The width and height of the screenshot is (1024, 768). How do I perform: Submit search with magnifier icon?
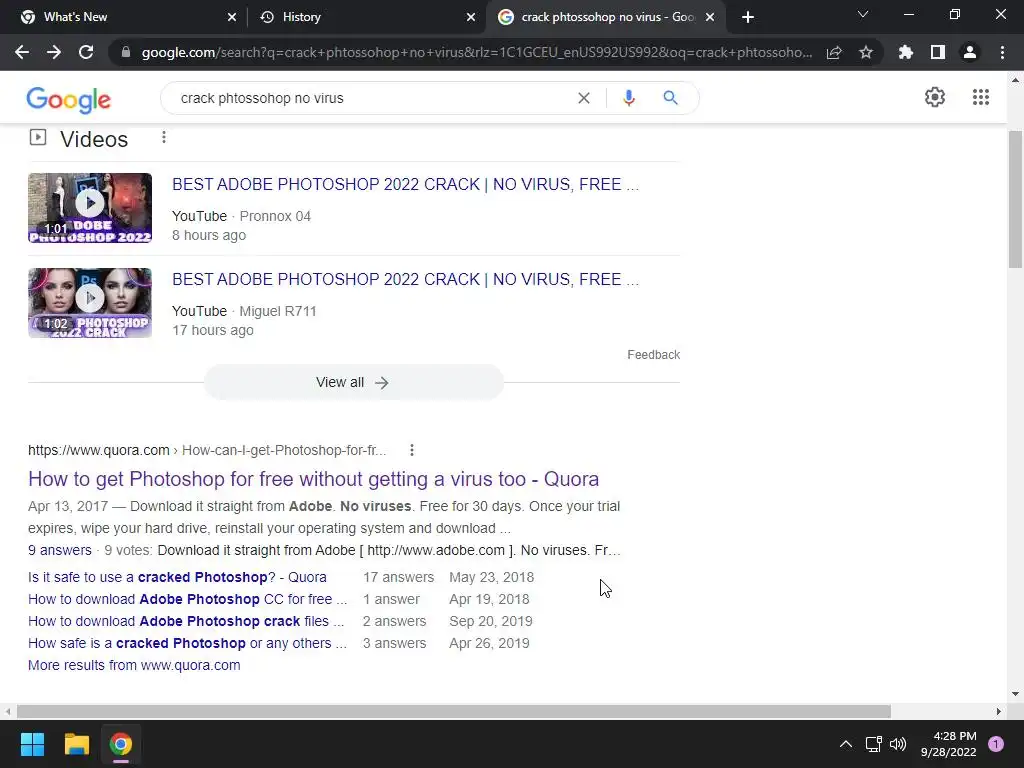point(670,98)
